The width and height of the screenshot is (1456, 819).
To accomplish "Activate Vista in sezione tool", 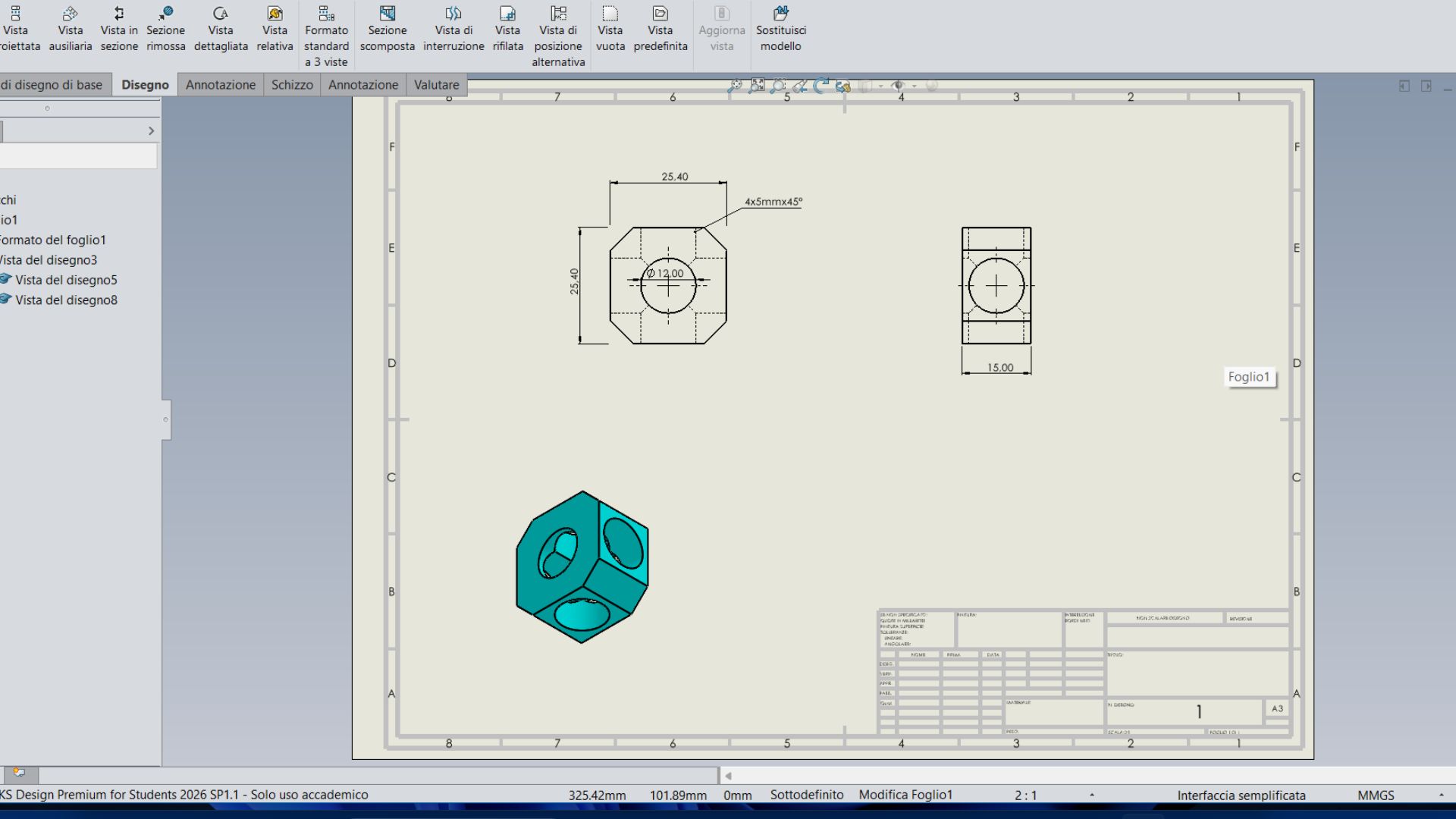I will click(x=119, y=30).
